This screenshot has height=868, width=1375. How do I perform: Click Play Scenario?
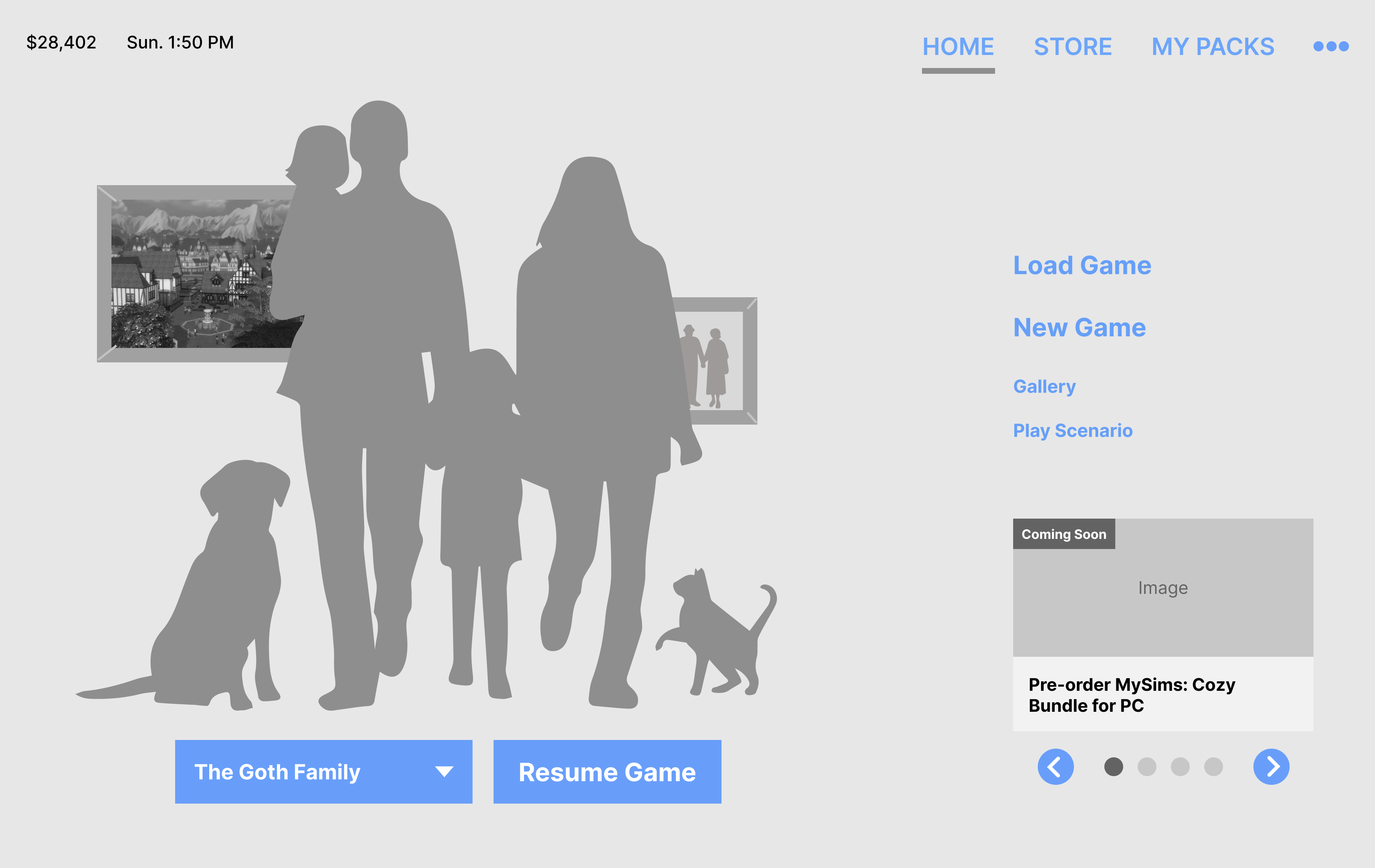tap(1072, 430)
